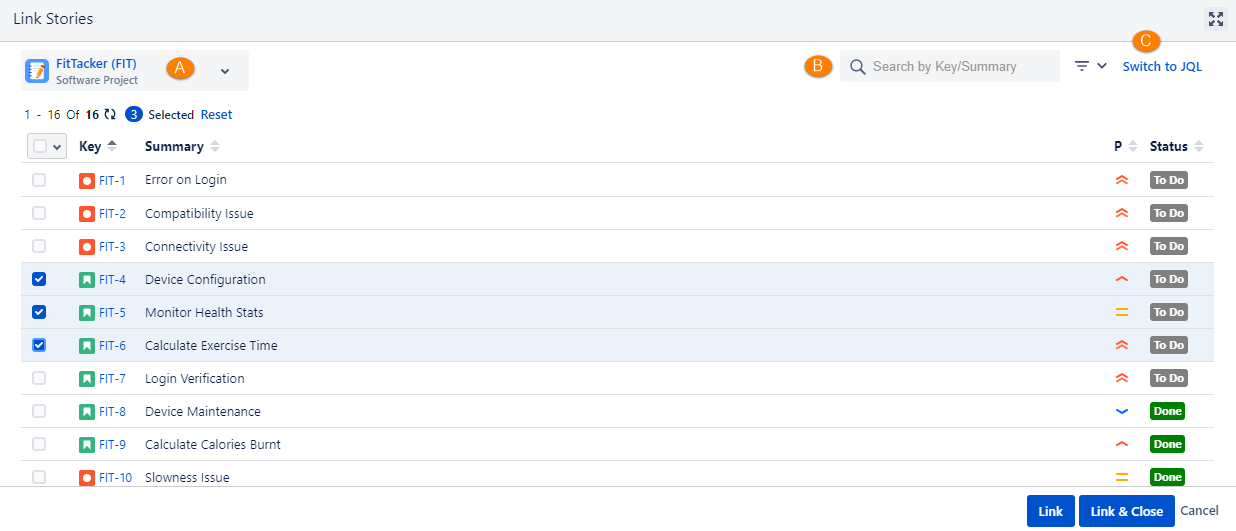Click the bug icon for FIT-1
Screen dimensions: 1236x531
tap(87, 180)
